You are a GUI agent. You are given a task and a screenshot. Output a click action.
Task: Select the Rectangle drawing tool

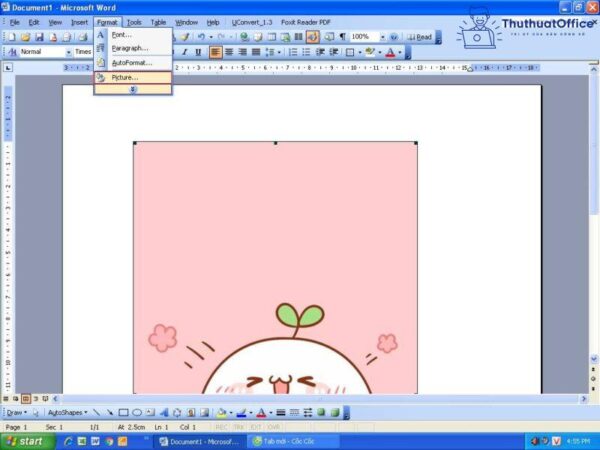[123, 412]
